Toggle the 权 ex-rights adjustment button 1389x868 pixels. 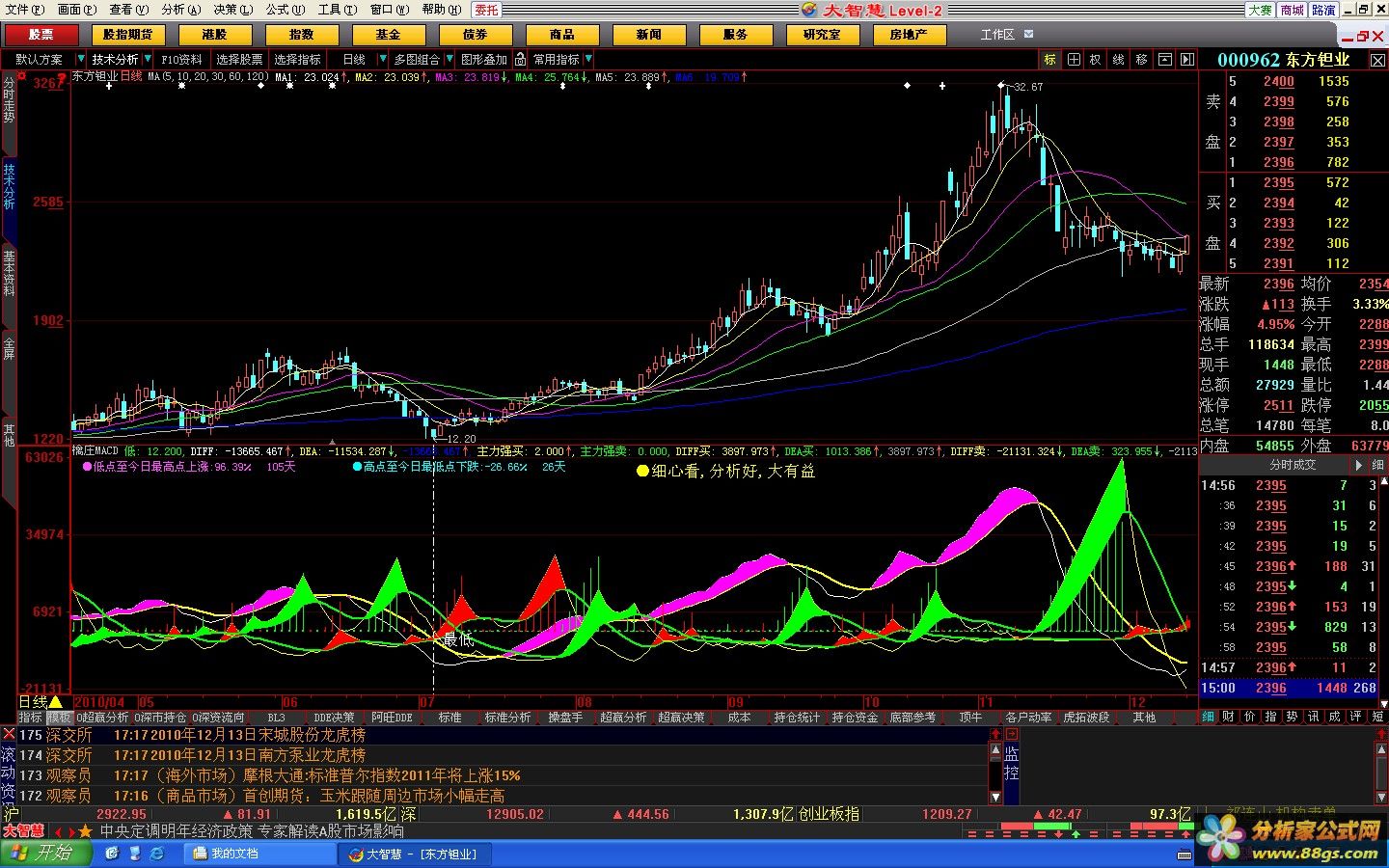coord(1096,60)
